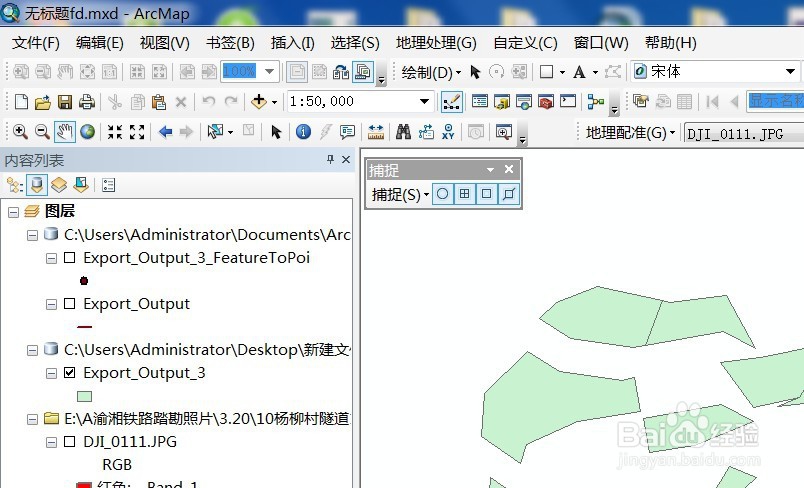Open 捕捉 toolbar options arrow
This screenshot has width=804, height=488.
coord(490,169)
